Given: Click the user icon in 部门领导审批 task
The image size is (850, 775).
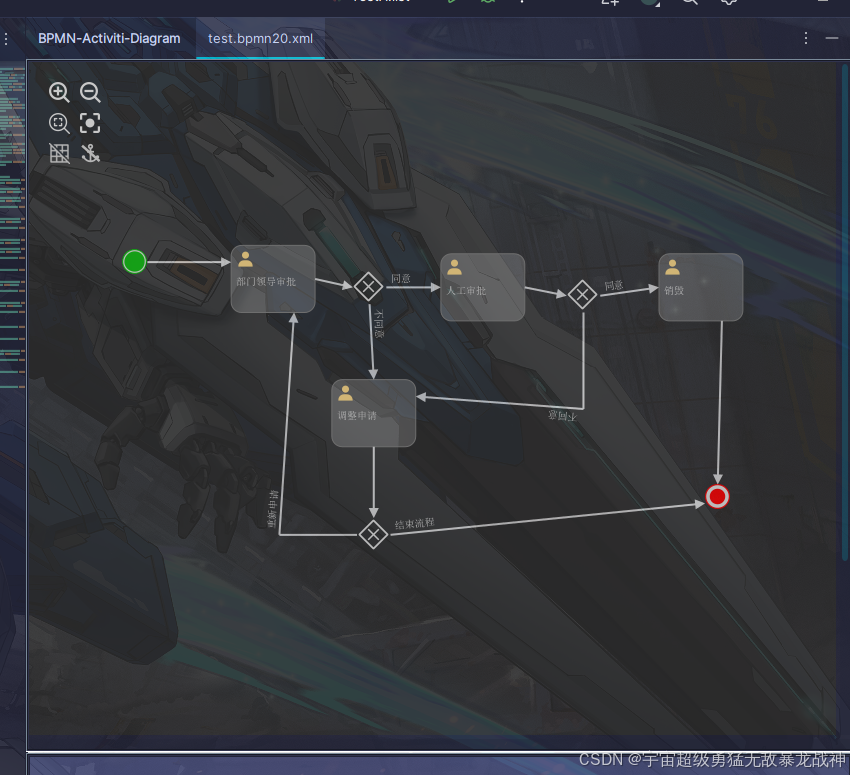Looking at the screenshot, I should [x=246, y=259].
